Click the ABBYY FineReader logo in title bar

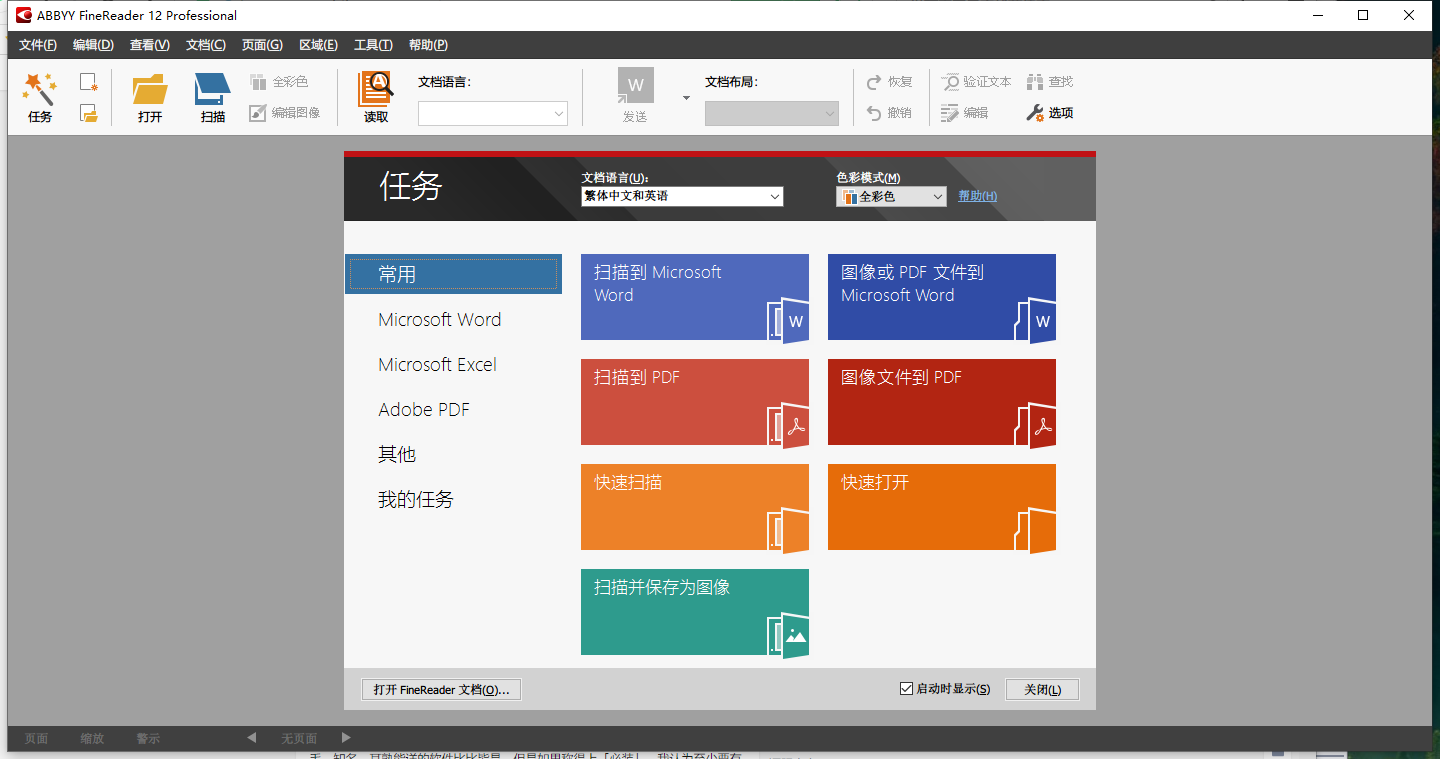(23, 15)
